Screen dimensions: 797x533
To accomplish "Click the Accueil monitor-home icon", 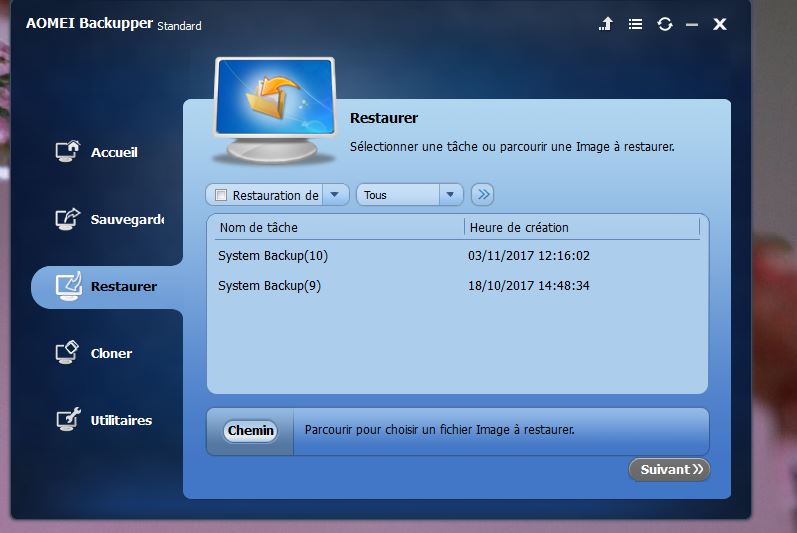I will coord(68,151).
